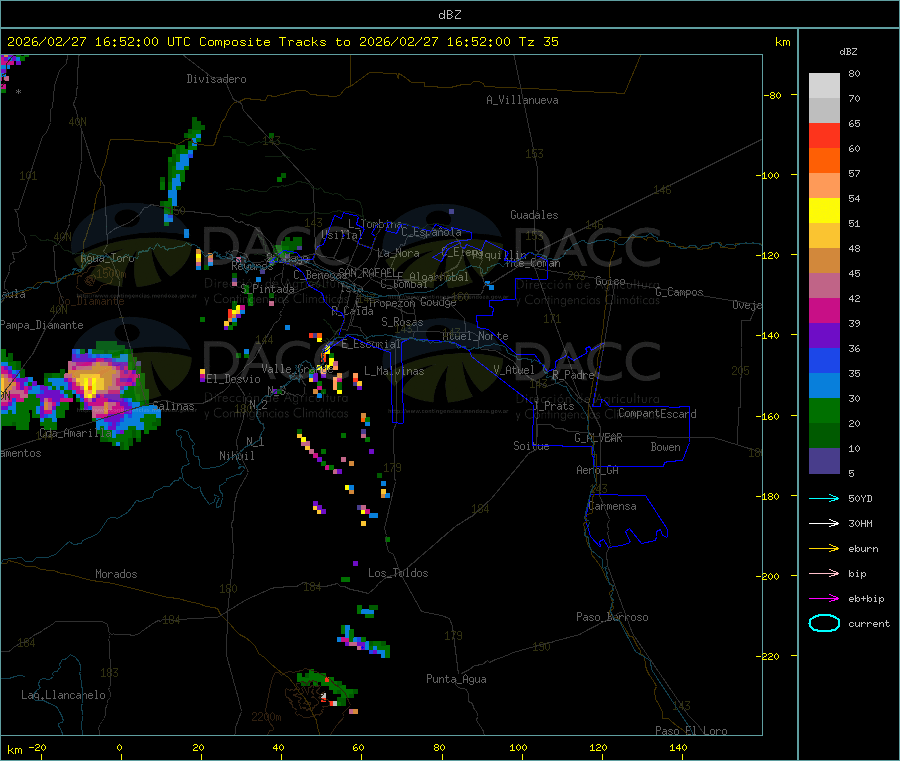
Task: Click the 'L_Malvinas' map label
Action: 394,371
